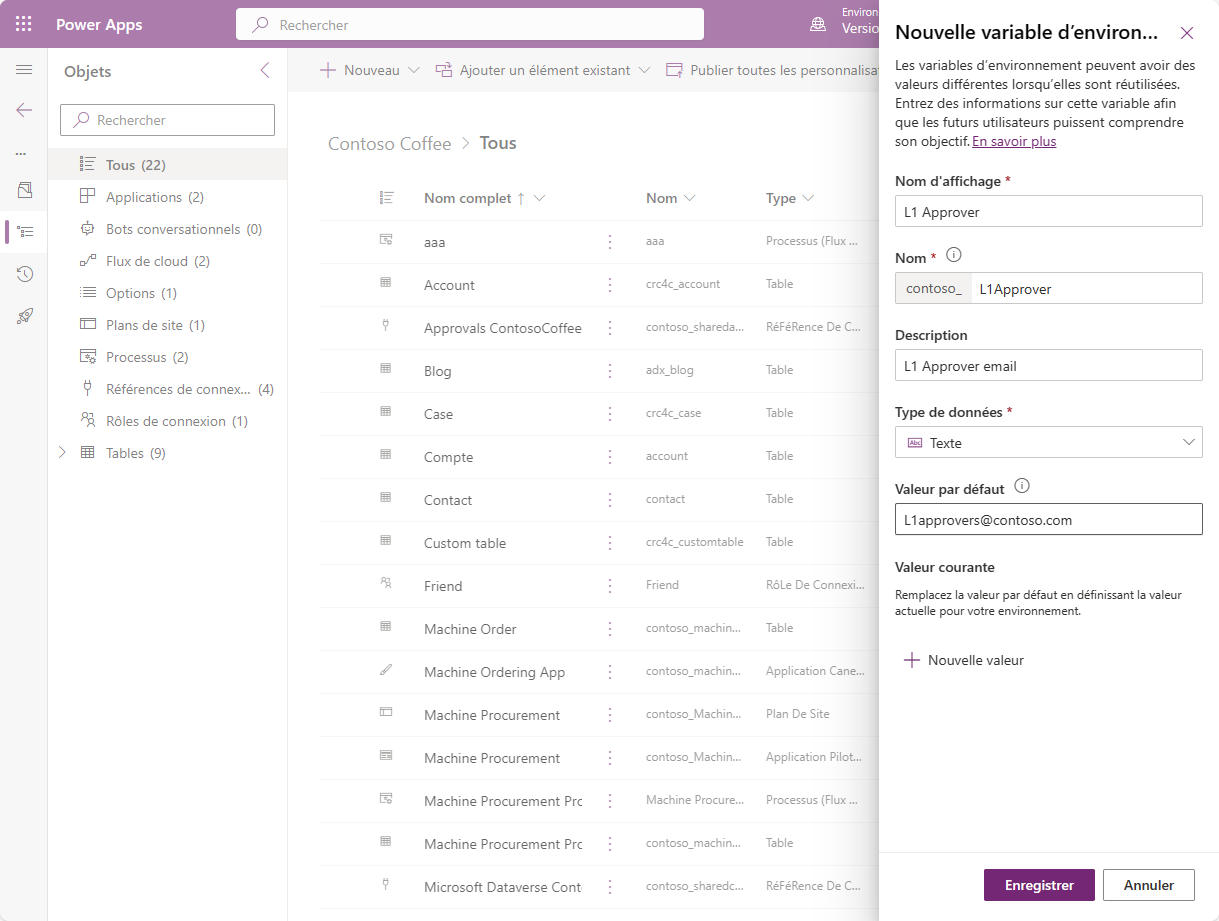This screenshot has width=1219, height=921.
Task: Open the Account table row
Action: [x=449, y=285]
